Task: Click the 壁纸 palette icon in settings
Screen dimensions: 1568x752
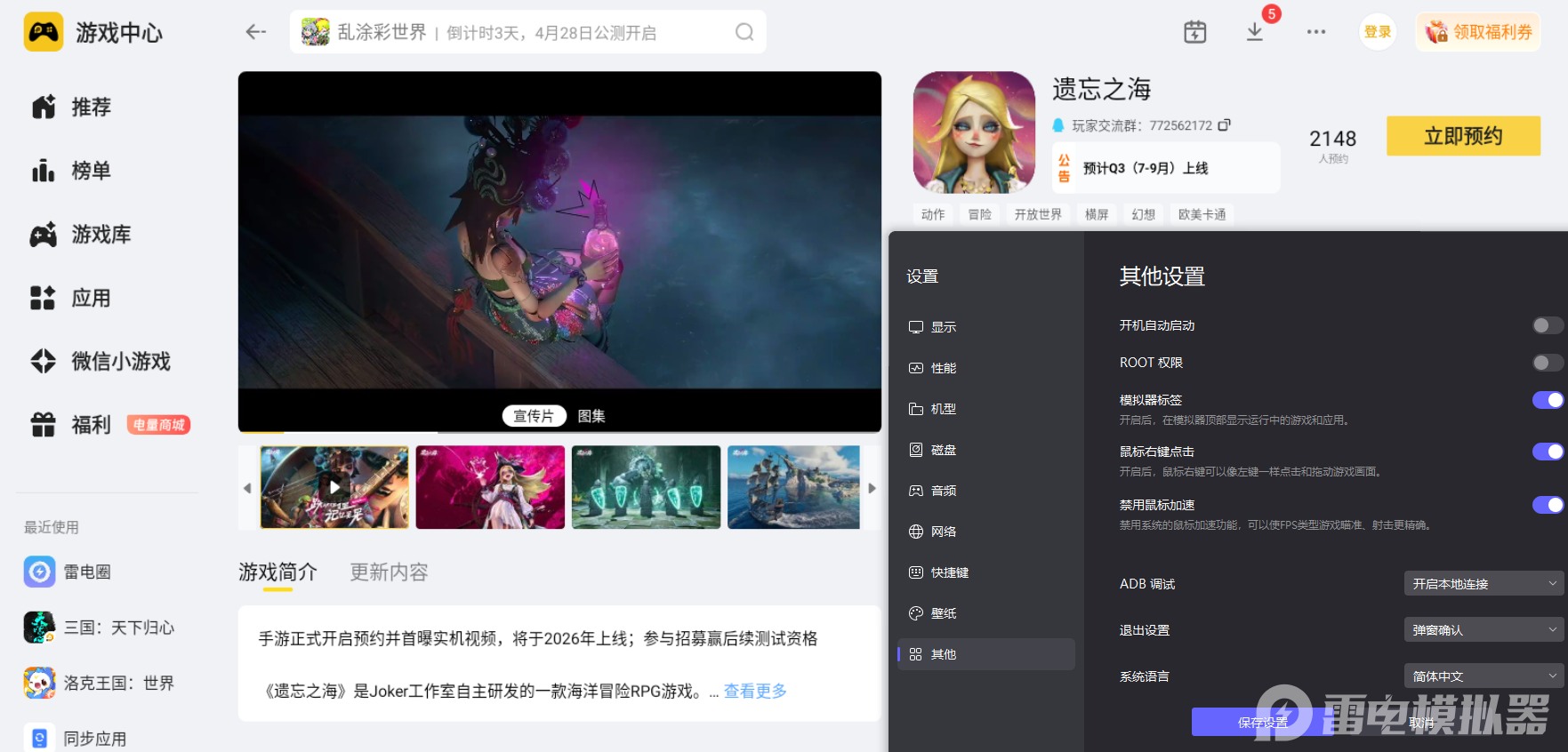Action: [916, 613]
